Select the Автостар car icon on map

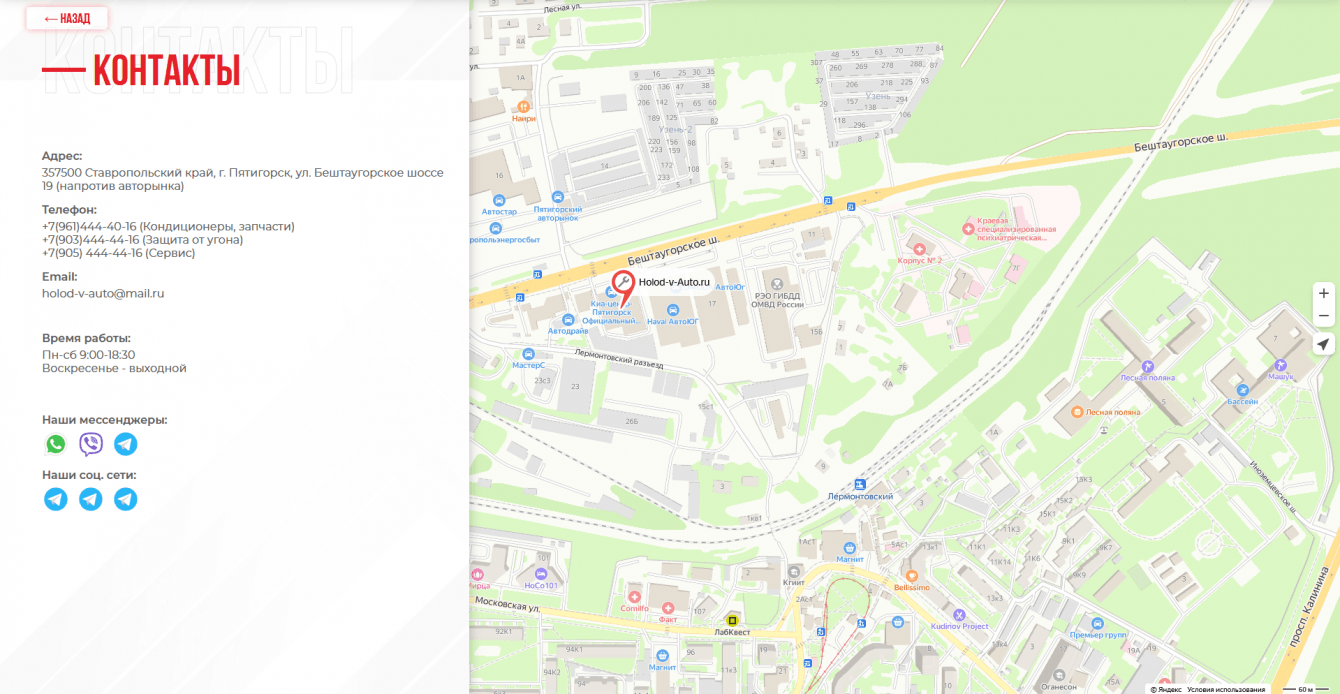[499, 199]
